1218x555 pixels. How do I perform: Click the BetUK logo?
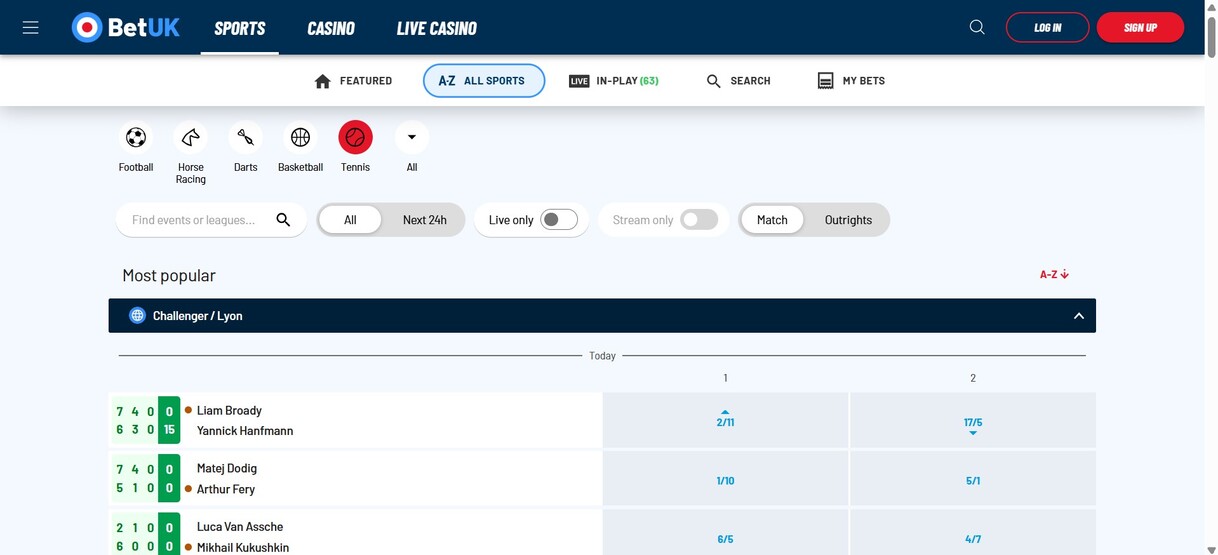click(126, 28)
